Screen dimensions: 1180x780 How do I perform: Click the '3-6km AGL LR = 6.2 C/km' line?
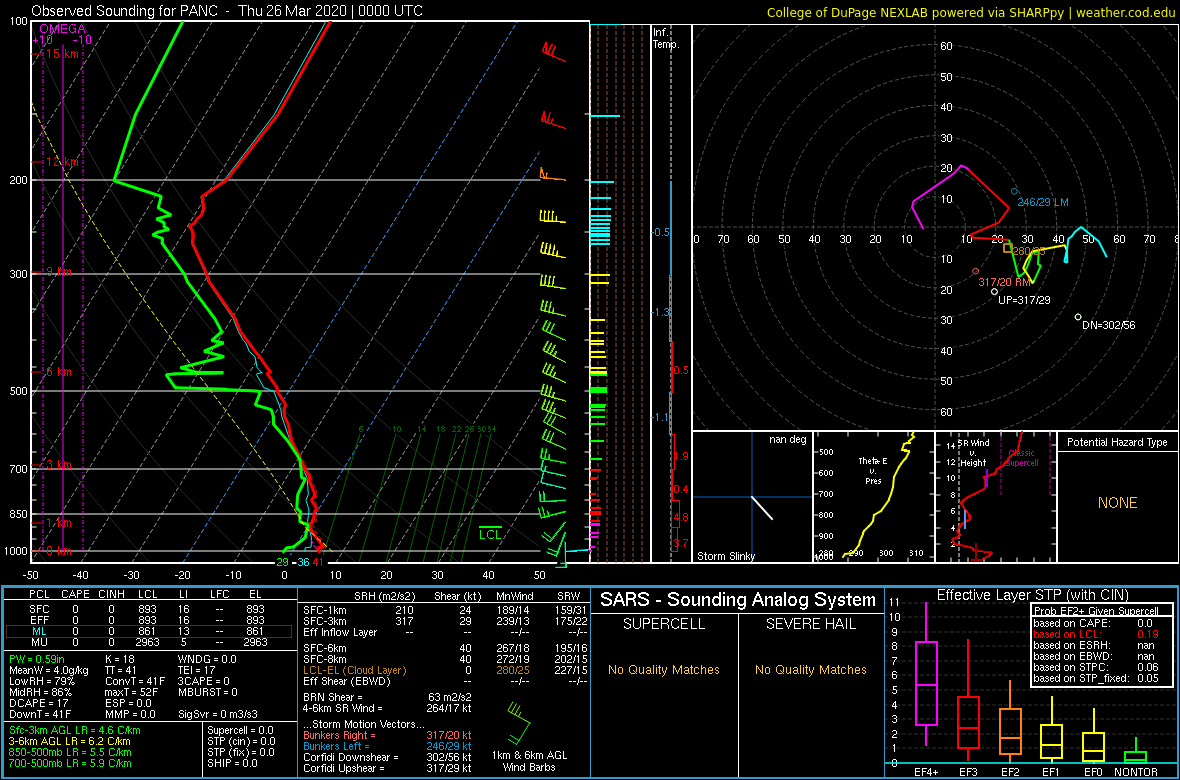(70, 741)
